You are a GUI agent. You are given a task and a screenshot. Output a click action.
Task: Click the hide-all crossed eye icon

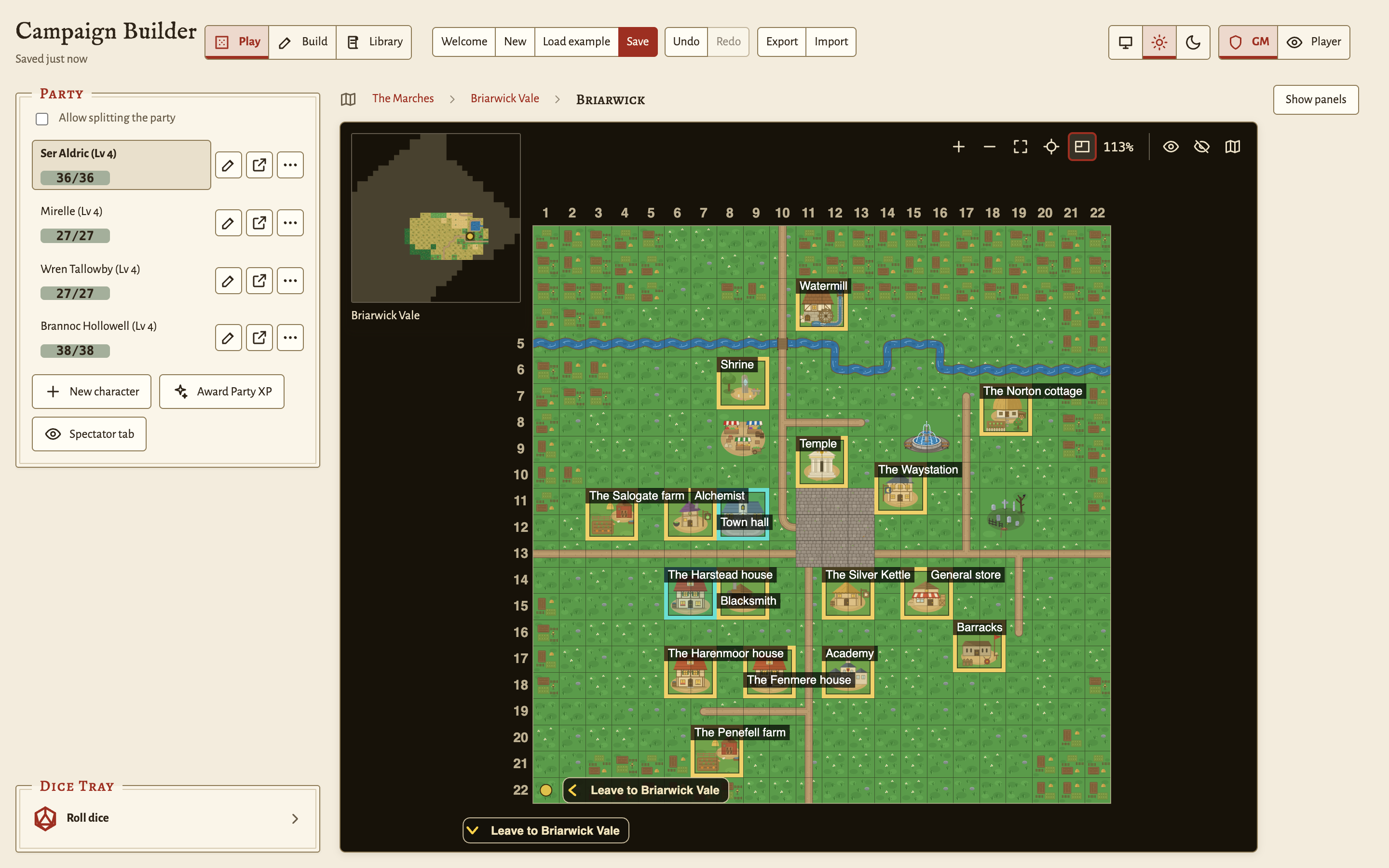pos(1202,147)
